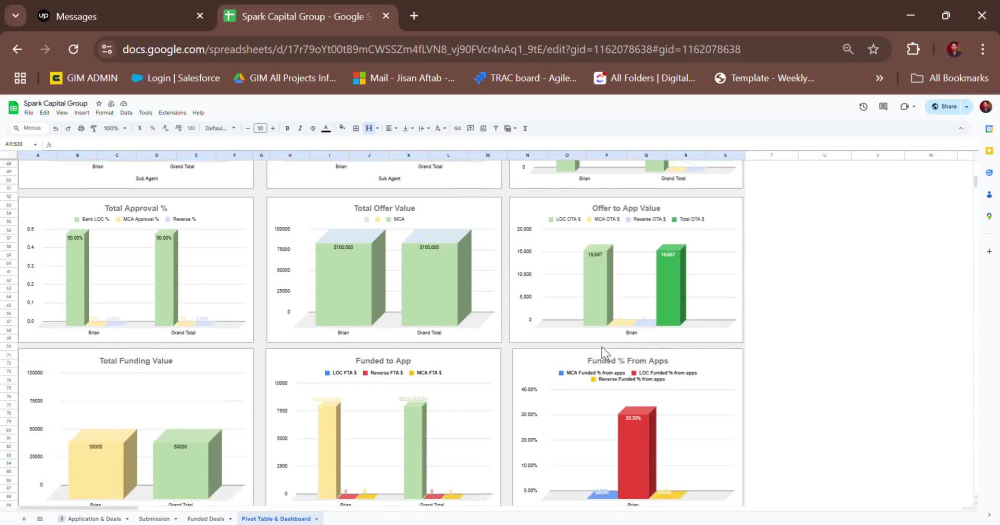1000x525 pixels.
Task: Collapse the toolbar with the up chevron
Action: (960, 128)
